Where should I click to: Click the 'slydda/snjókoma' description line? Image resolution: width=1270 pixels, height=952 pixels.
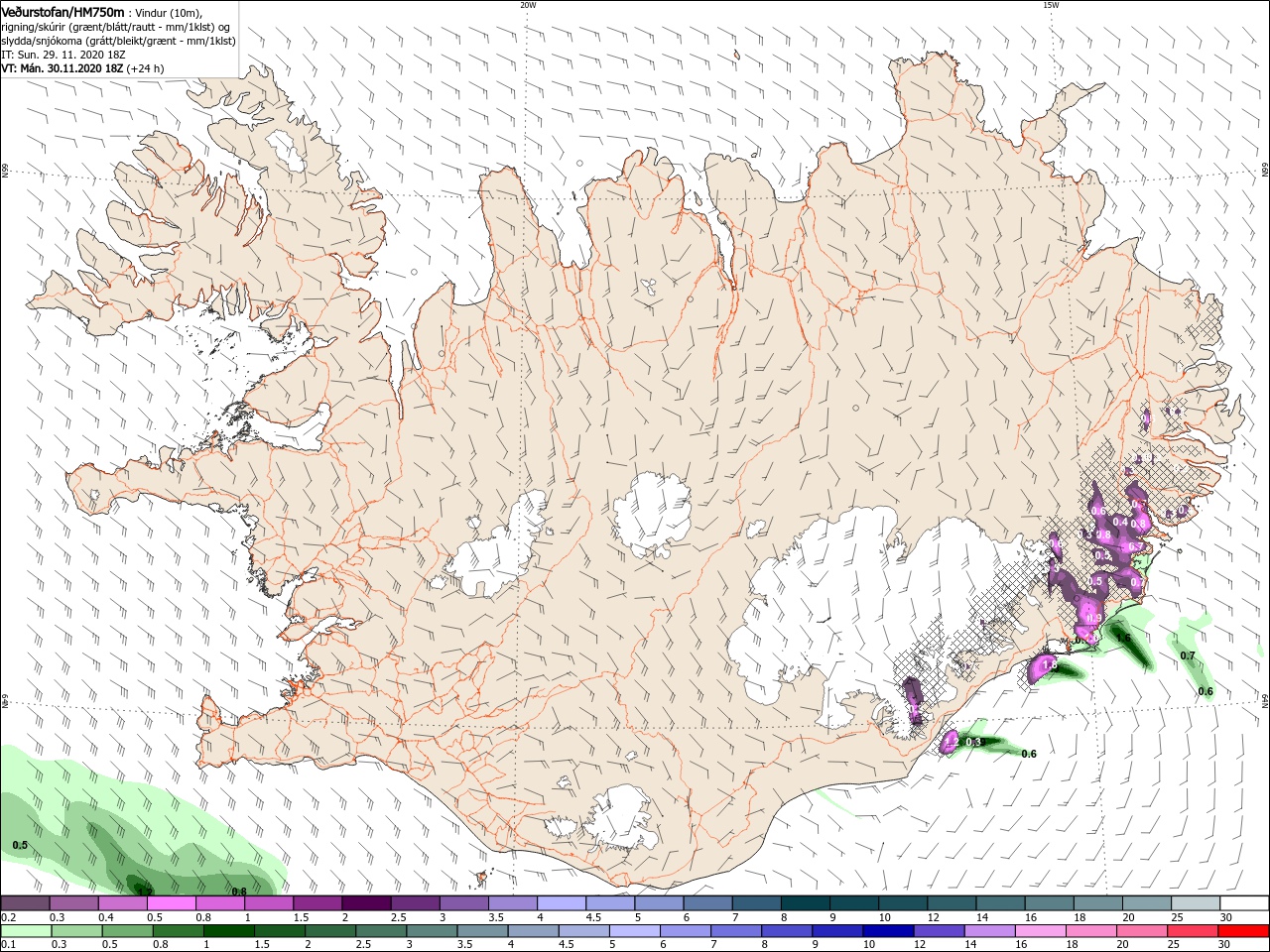(118, 41)
